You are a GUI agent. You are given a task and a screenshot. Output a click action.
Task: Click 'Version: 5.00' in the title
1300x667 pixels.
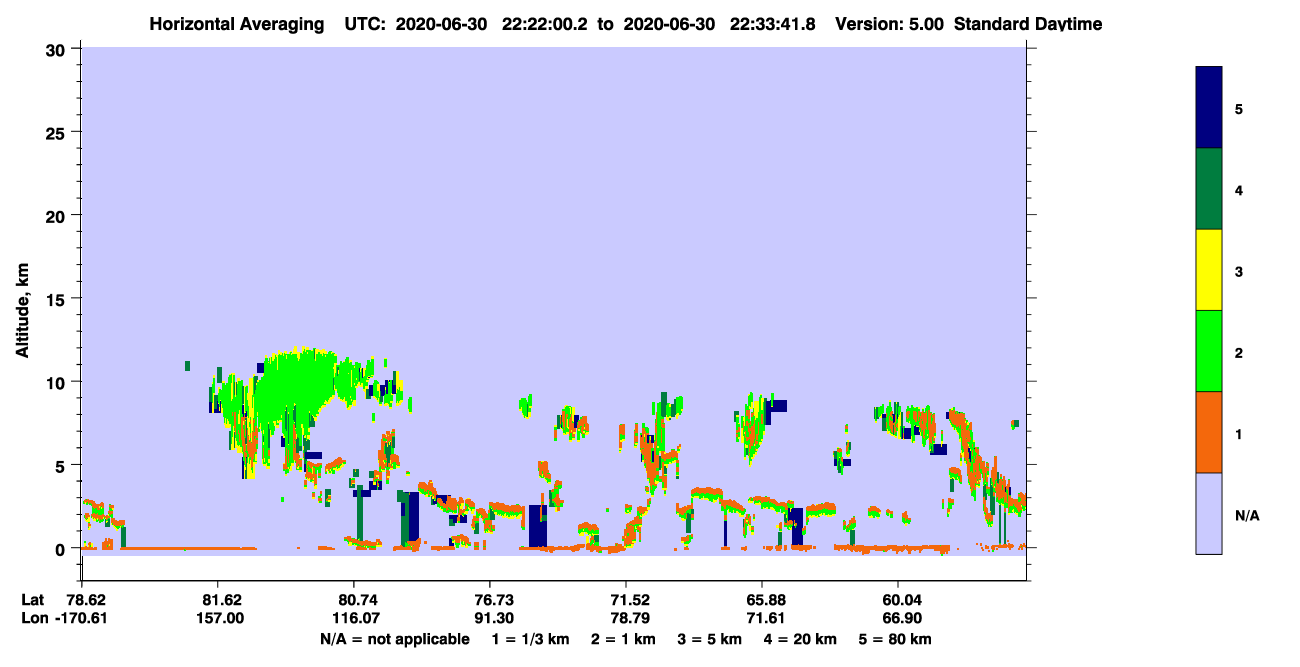891,24
